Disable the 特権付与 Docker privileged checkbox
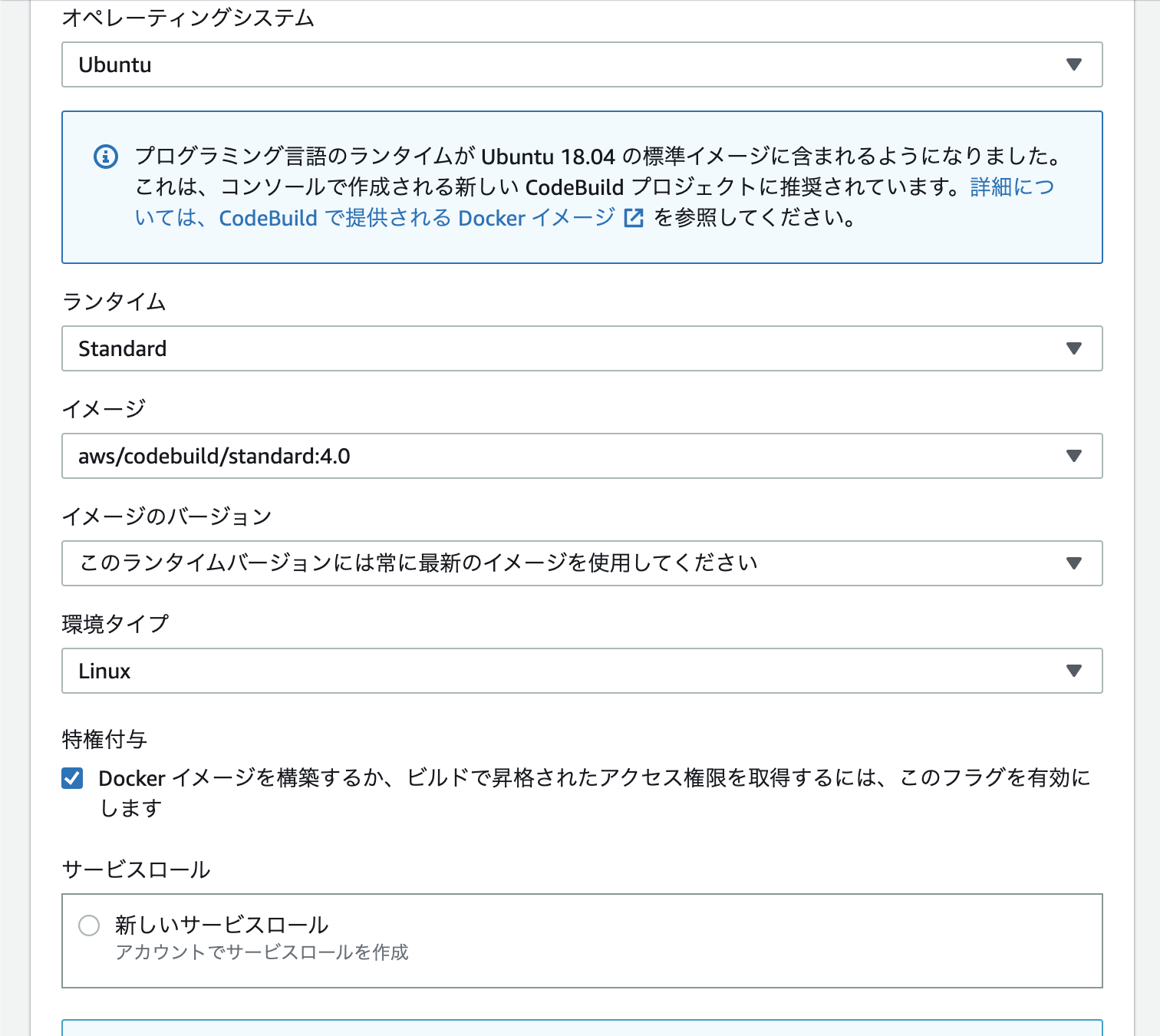 click(x=71, y=778)
